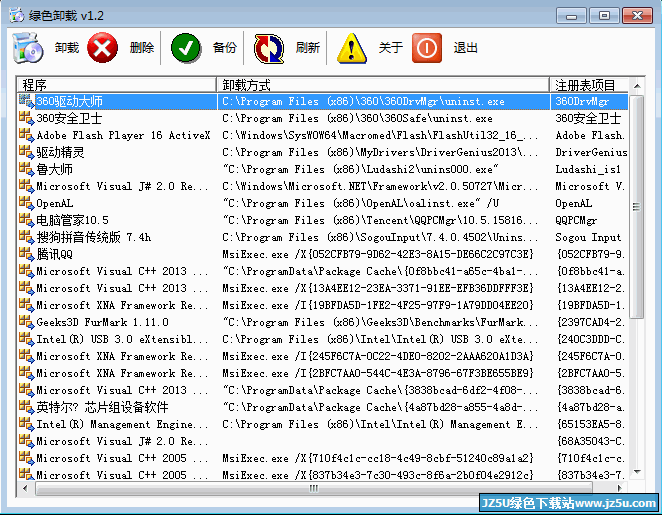Select the 360驱动大师 row

(x=323, y=101)
